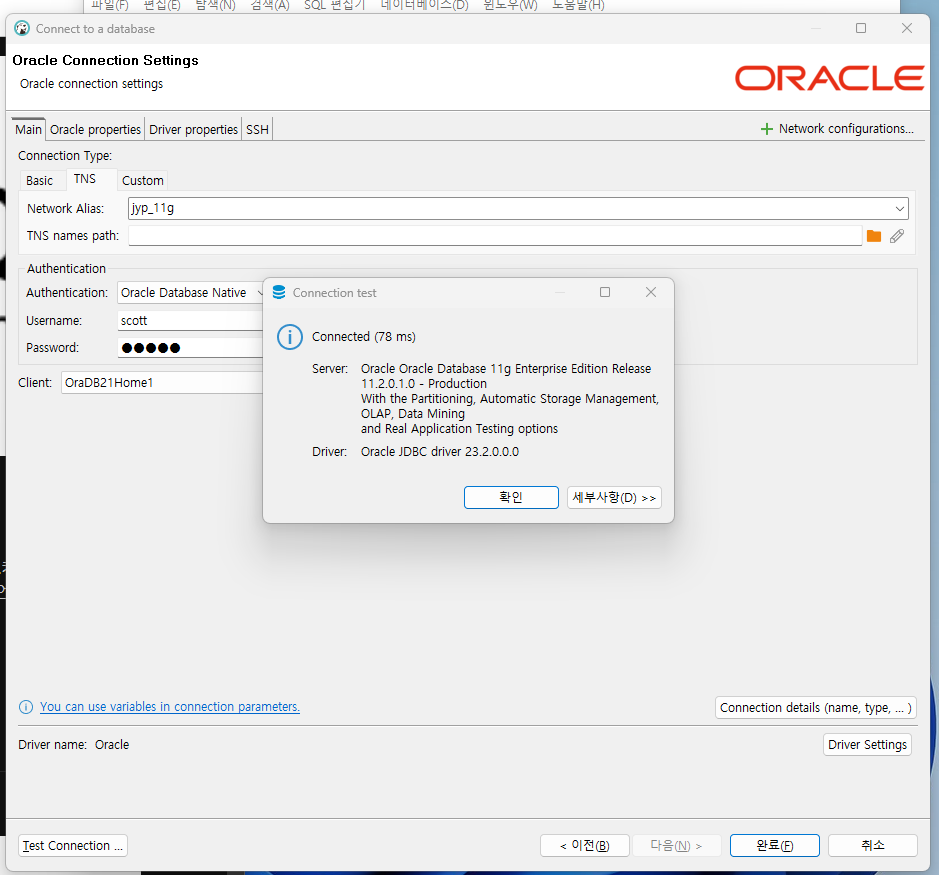Viewport: 939px width, 875px height.
Task: Select the Custom connection type tab
Action: 143,180
